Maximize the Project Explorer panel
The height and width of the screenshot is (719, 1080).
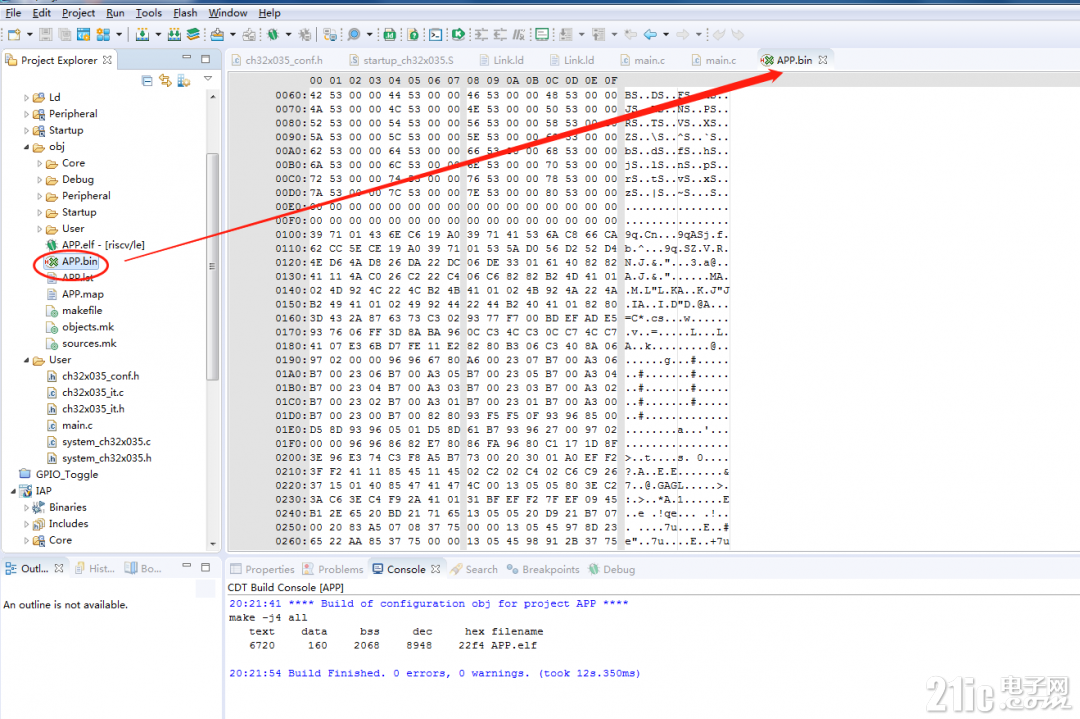[205, 59]
